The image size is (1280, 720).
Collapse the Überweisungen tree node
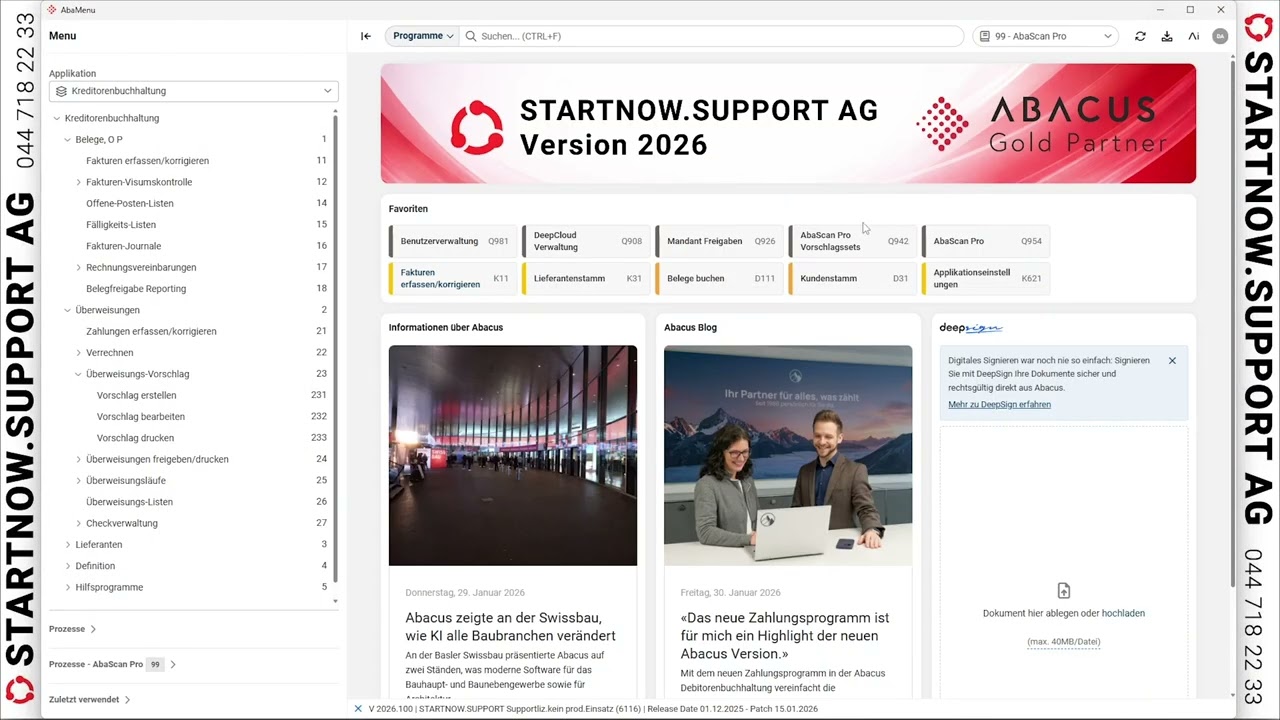(x=68, y=310)
